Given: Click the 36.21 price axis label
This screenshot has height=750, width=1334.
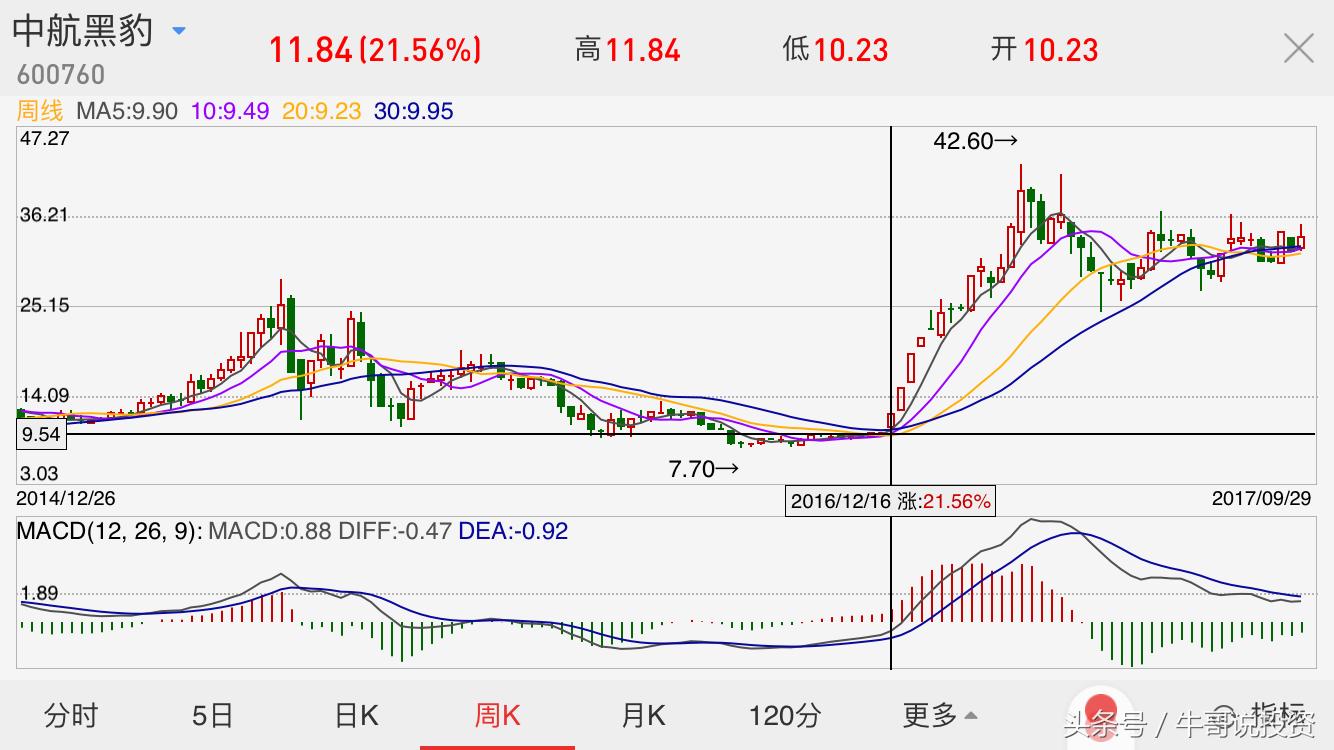Looking at the screenshot, I should tap(45, 215).
